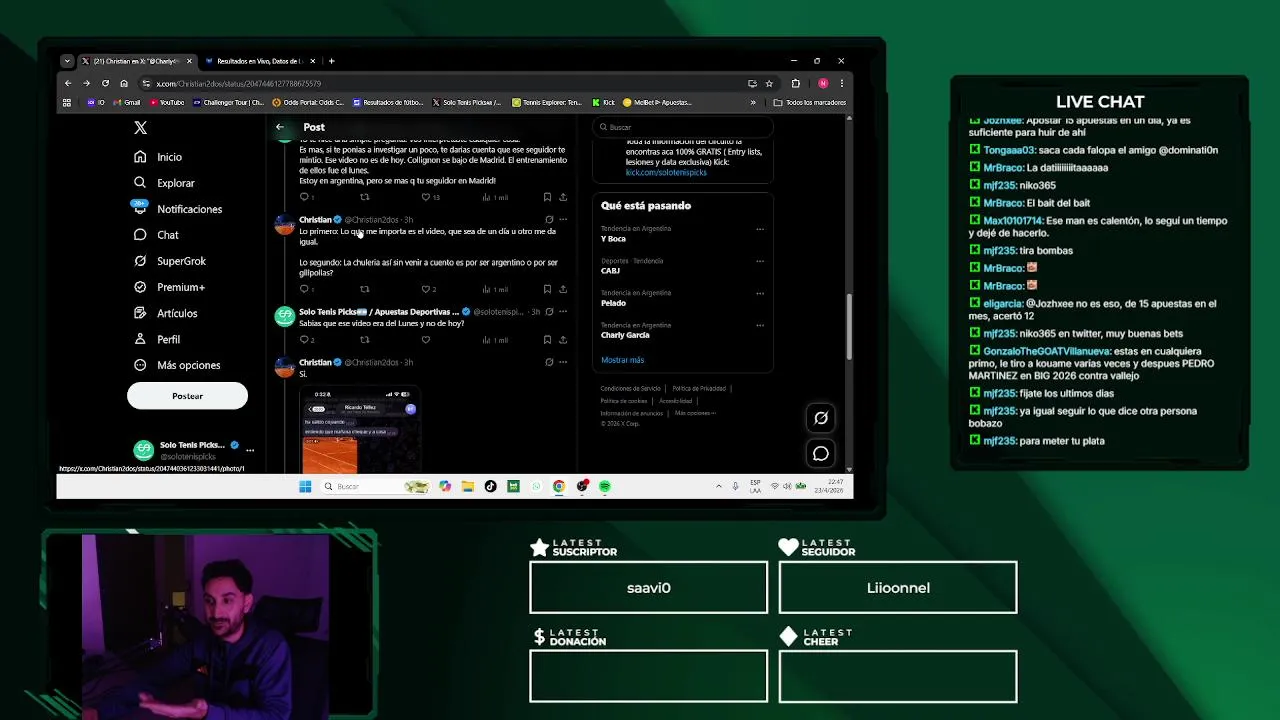Open Artículos in the X sidebar
The height and width of the screenshot is (720, 1280).
[x=166, y=313]
